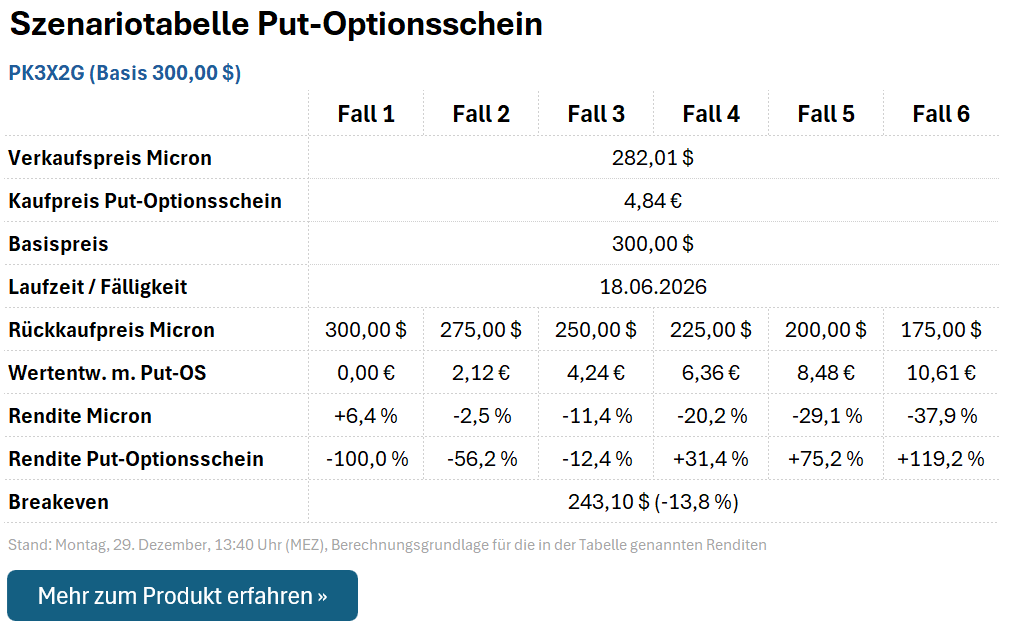Click the 18.06.2026 maturity date

[x=655, y=286]
